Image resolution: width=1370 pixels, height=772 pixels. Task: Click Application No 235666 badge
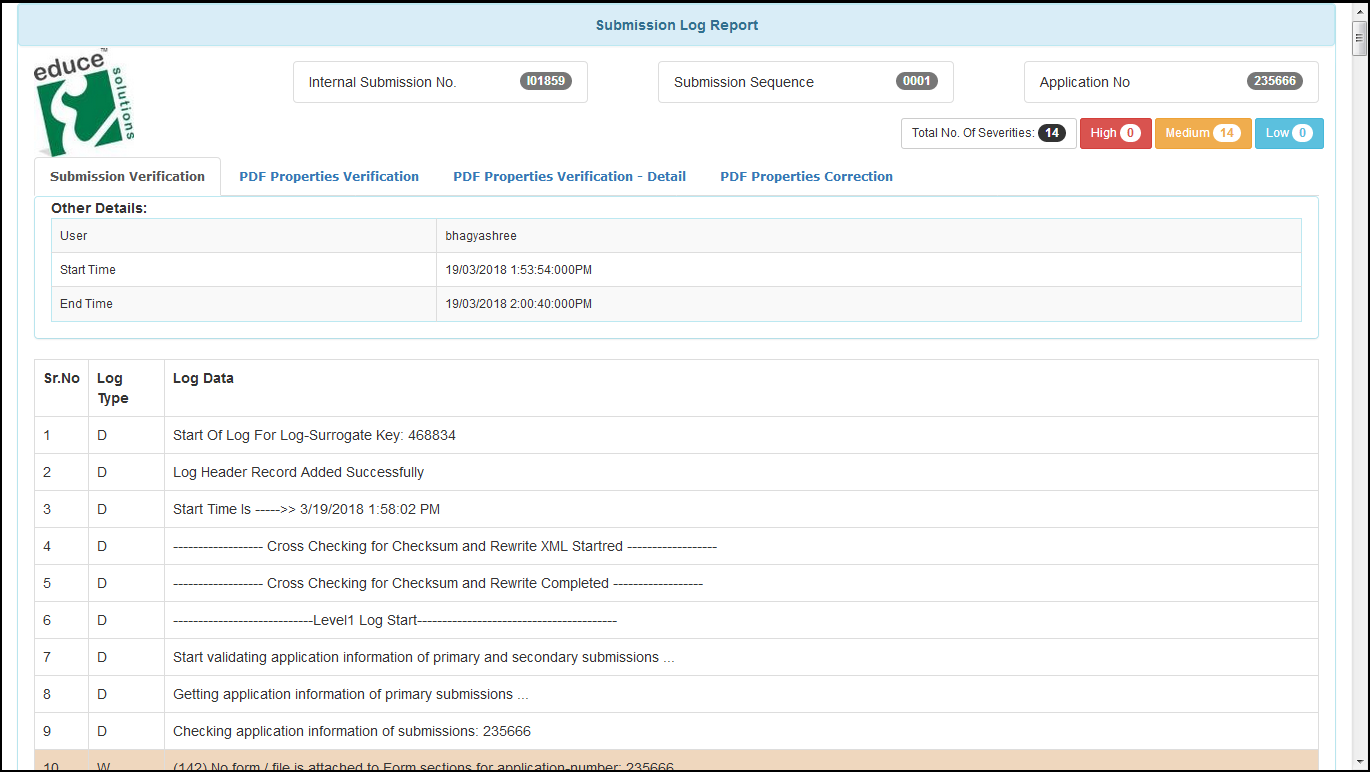tap(1274, 82)
